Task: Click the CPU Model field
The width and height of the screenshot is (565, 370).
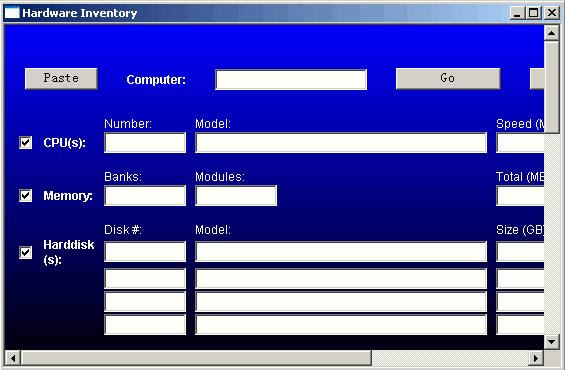Action: [x=341, y=143]
